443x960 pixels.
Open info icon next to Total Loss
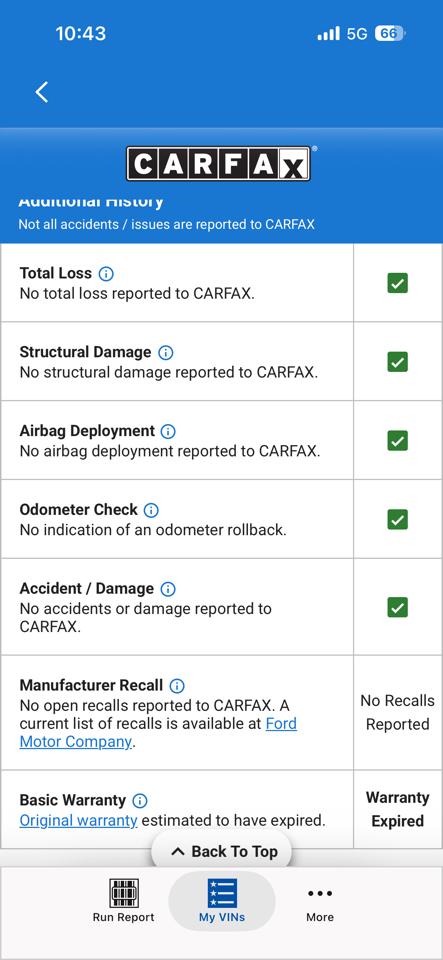point(106,274)
